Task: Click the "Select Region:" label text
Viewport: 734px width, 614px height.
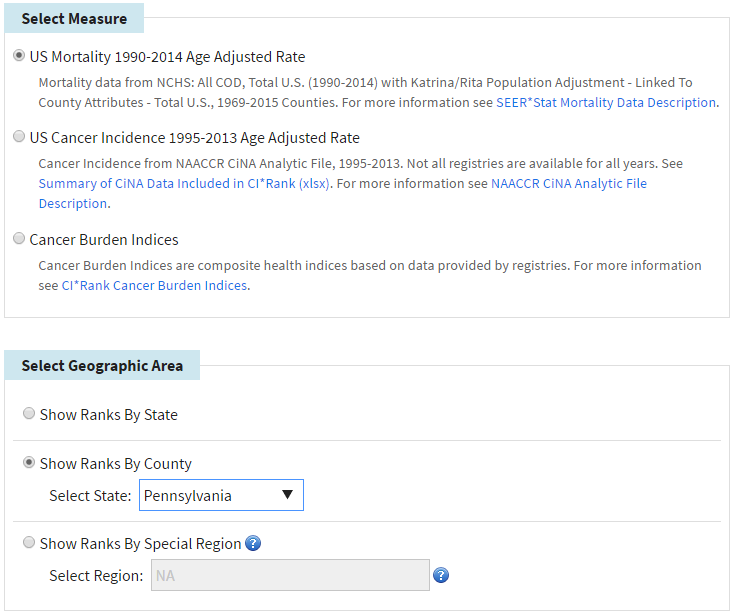Action: tap(96, 576)
